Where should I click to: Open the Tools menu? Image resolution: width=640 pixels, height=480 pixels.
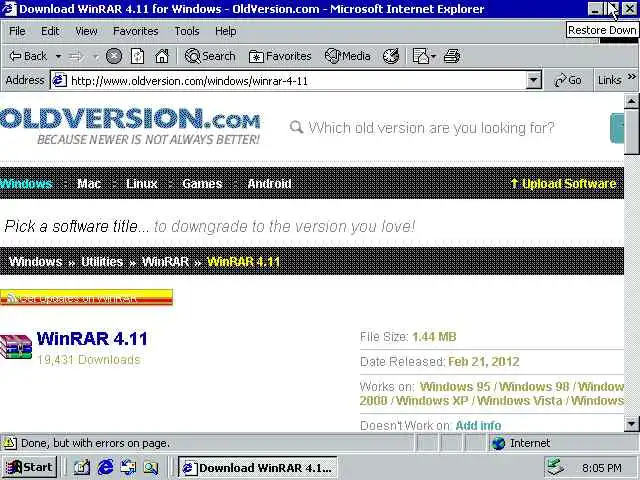point(187,31)
